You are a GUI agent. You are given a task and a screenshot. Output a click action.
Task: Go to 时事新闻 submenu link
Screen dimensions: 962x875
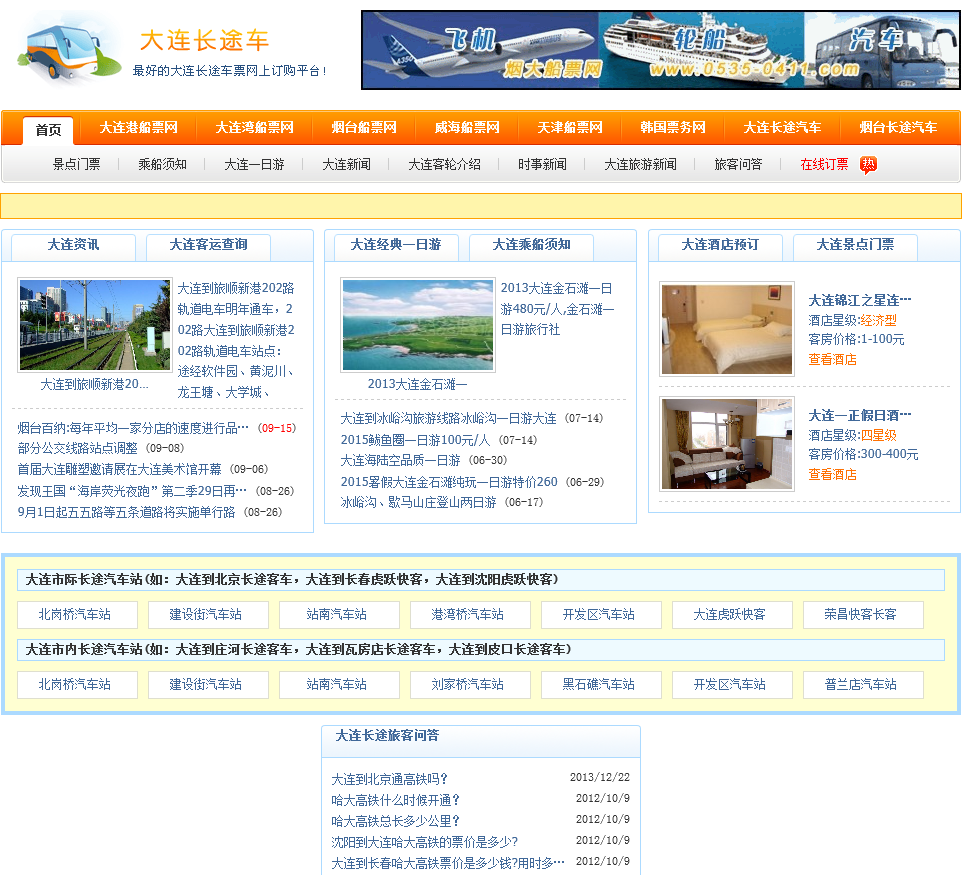coord(542,164)
